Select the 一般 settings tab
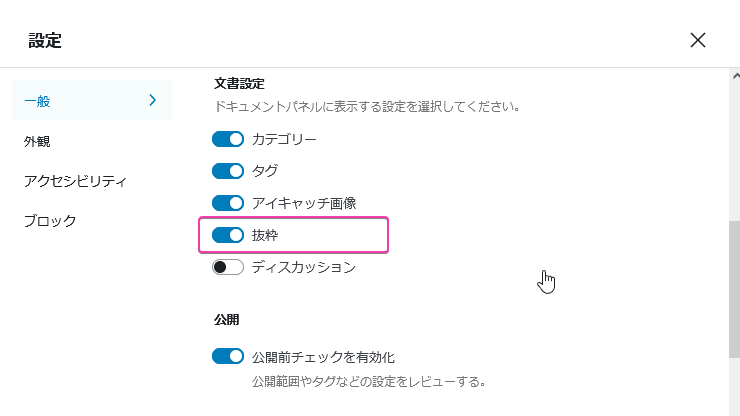Screen dimensions: 740x416 pyautogui.click(x=38, y=100)
